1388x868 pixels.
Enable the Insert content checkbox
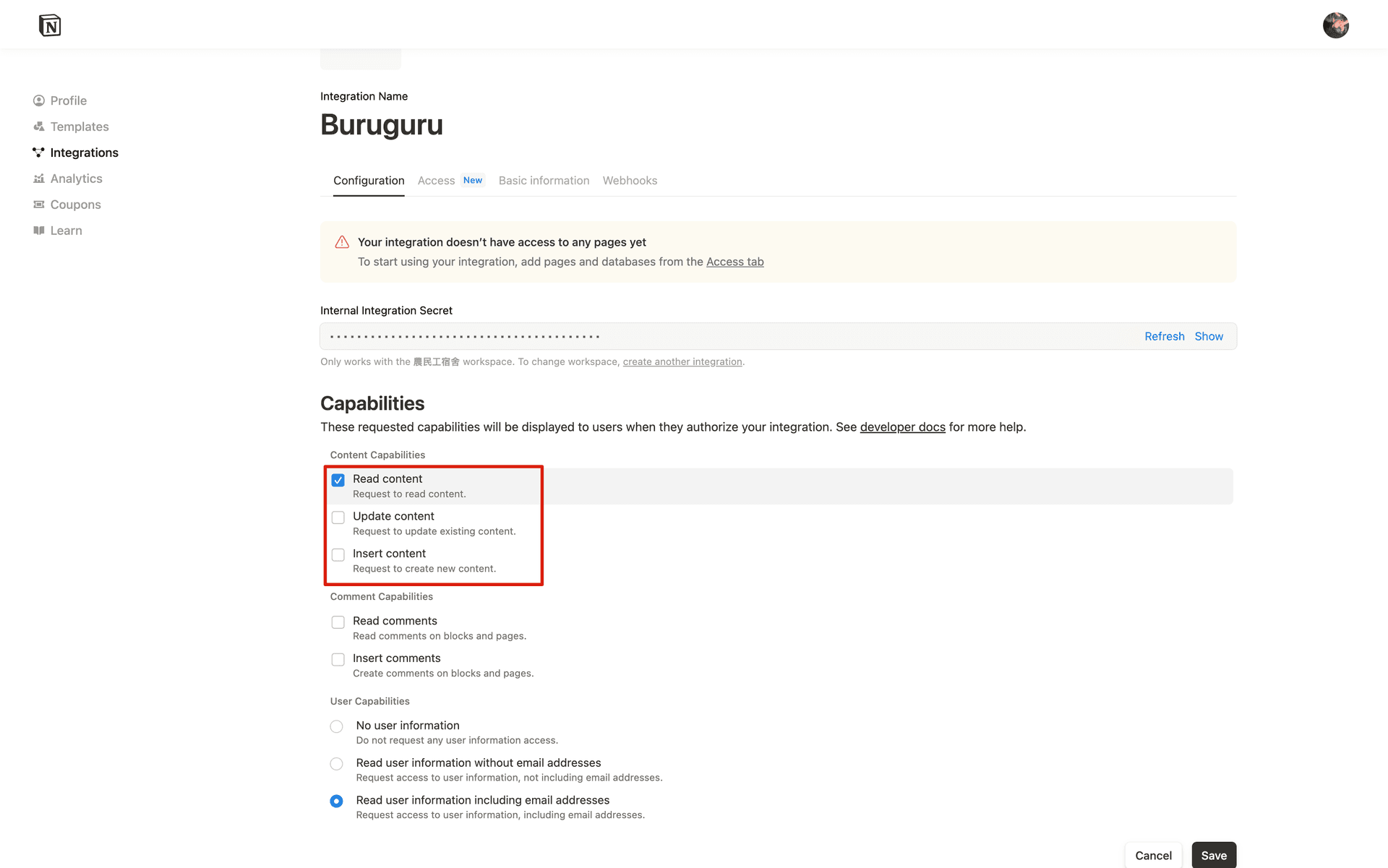(x=338, y=555)
